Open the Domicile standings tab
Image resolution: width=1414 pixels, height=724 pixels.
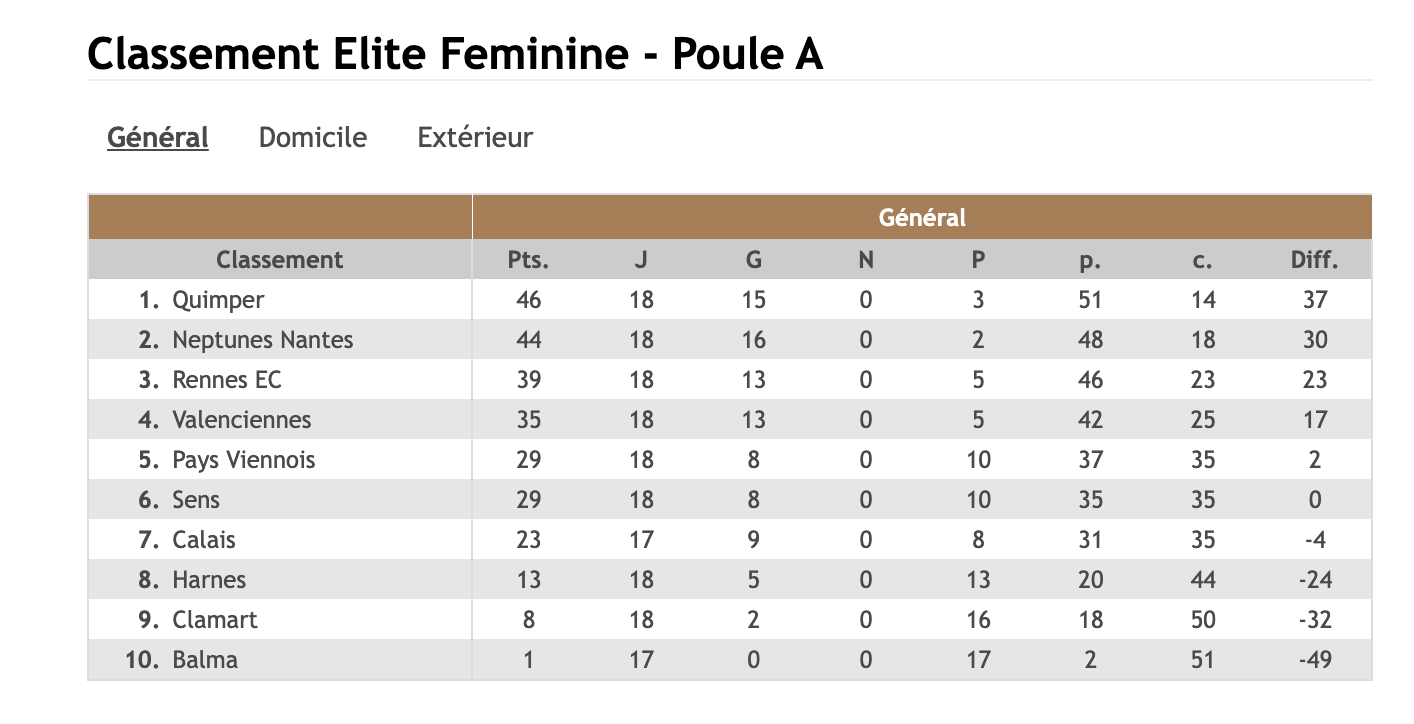point(312,137)
